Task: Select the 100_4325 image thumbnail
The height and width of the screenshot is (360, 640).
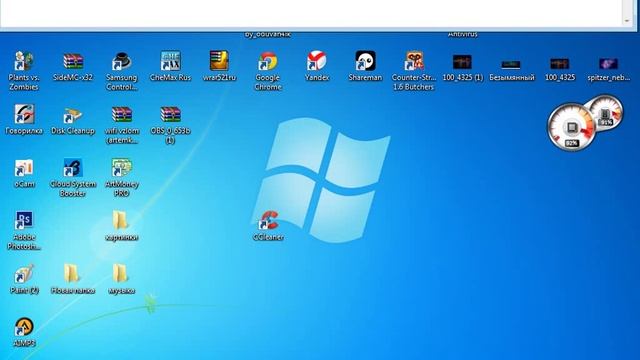Action: point(560,63)
